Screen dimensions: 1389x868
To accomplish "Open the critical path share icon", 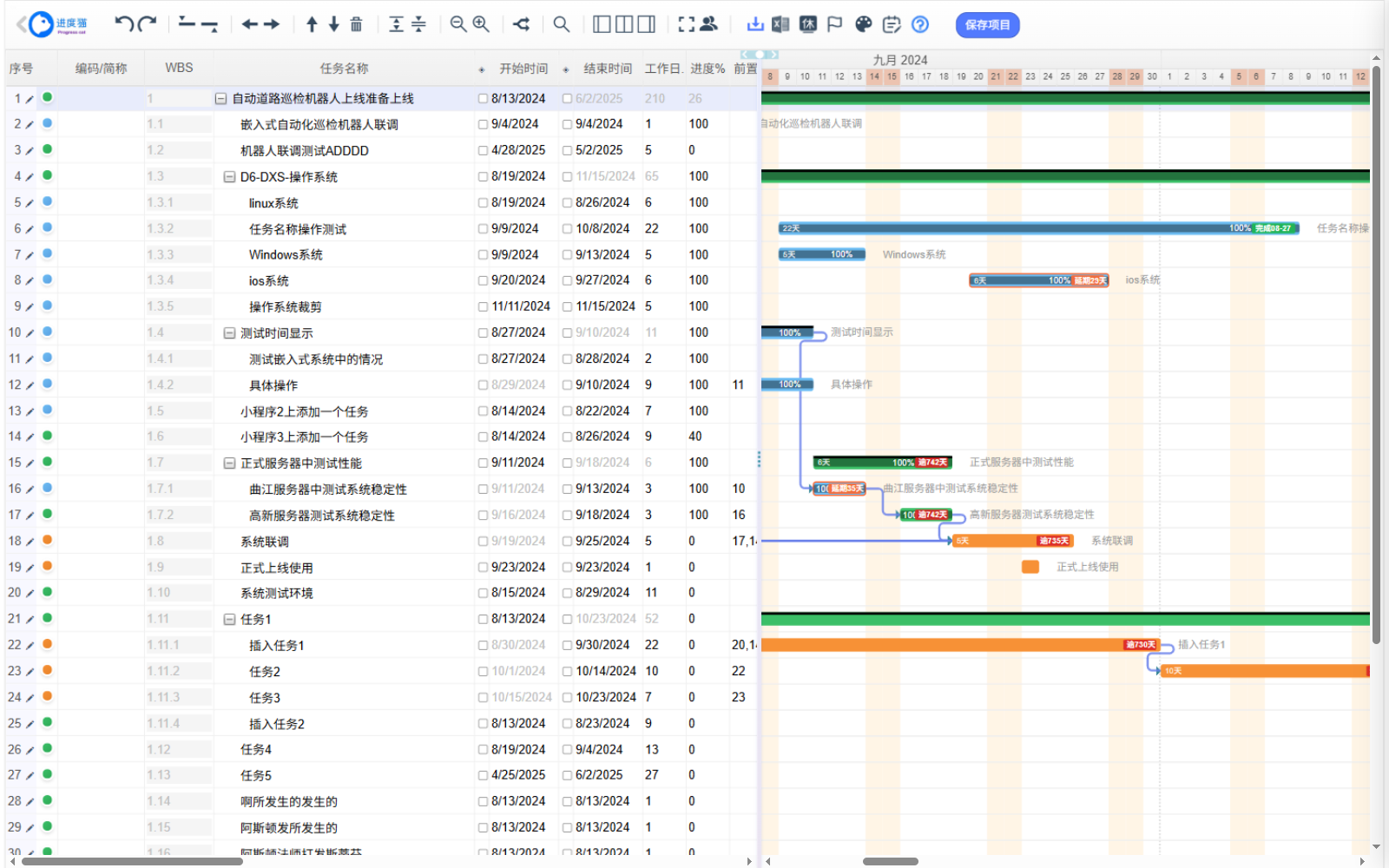I will tap(521, 24).
